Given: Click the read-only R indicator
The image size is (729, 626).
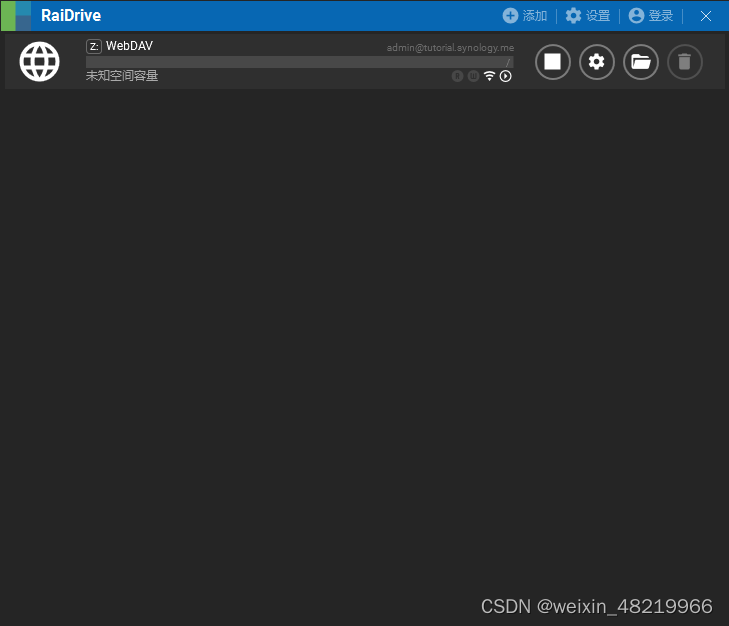Looking at the screenshot, I should [x=457, y=76].
